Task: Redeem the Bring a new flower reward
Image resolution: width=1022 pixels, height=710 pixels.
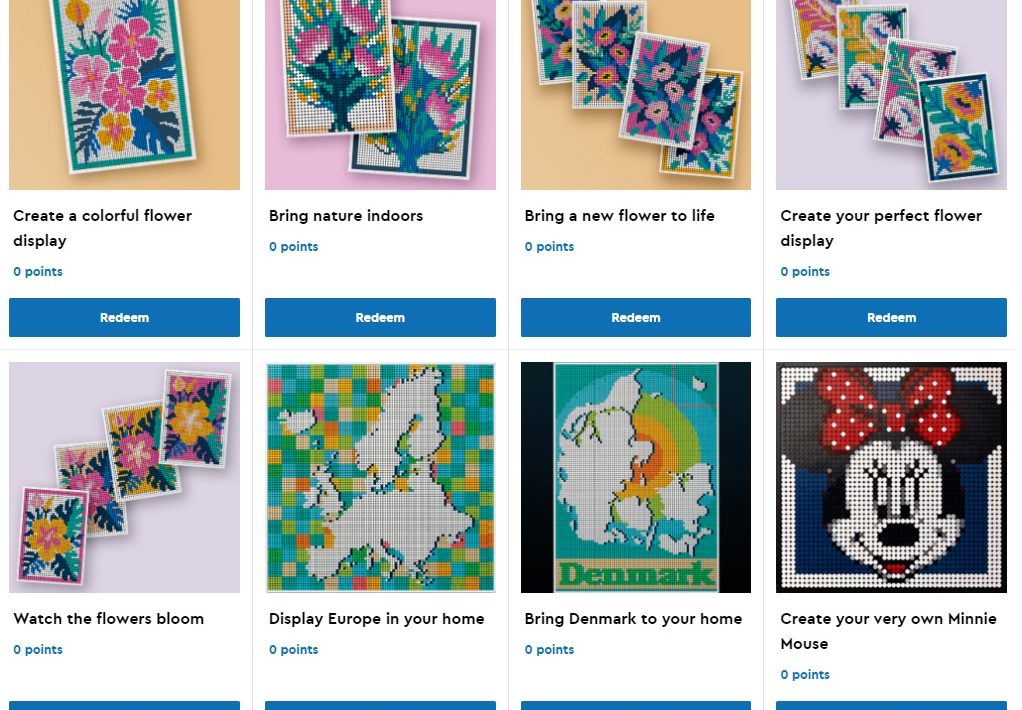Action: [x=635, y=318]
